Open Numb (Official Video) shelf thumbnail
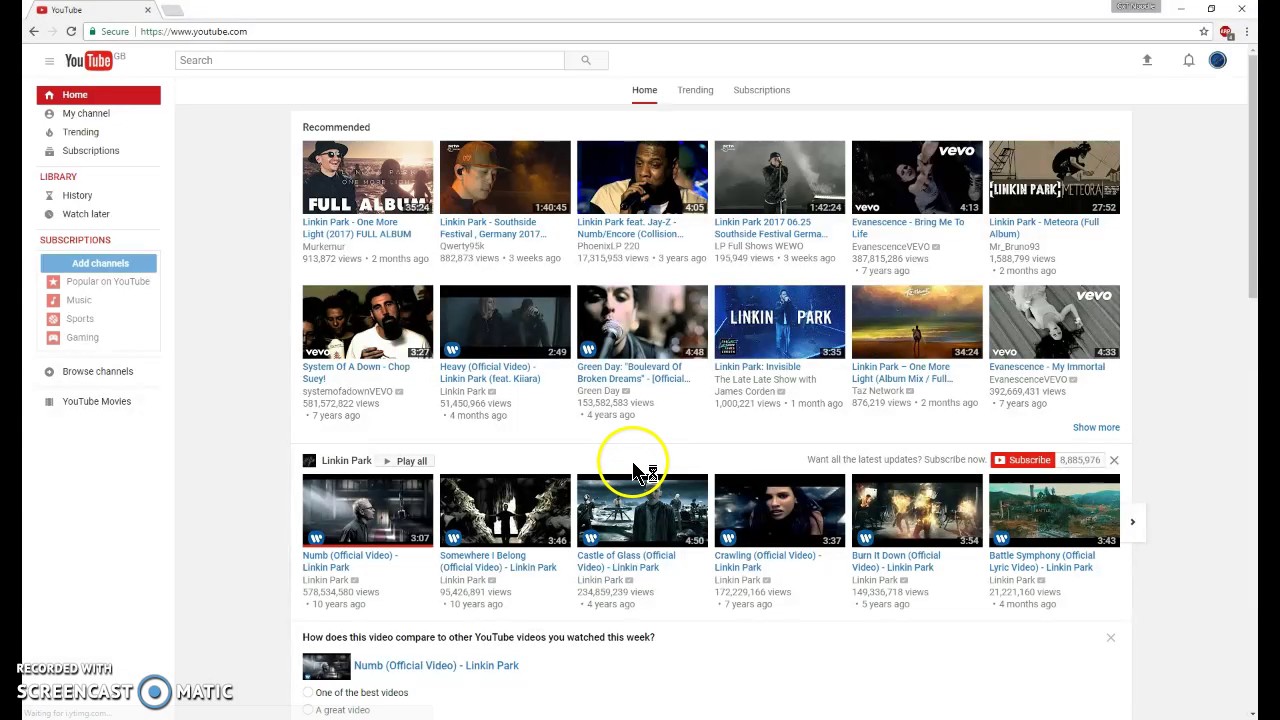This screenshot has width=1280, height=720. tap(368, 511)
